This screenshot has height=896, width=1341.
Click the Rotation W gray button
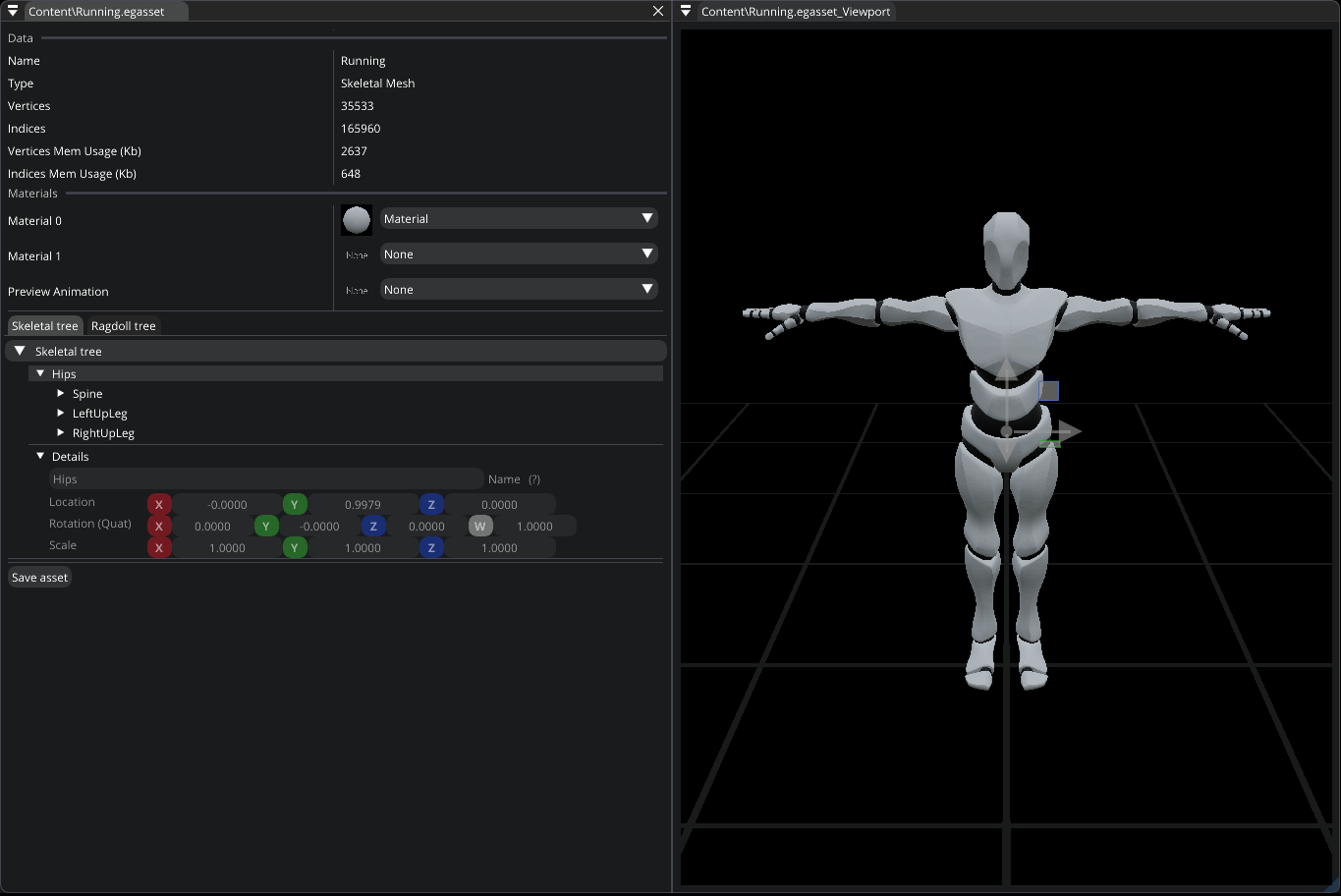480,526
